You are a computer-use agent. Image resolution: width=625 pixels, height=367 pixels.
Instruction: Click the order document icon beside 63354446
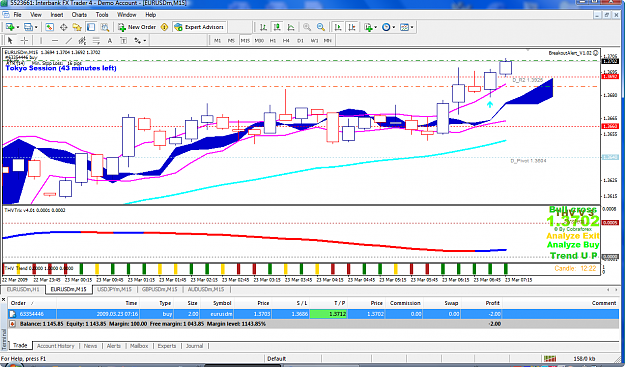(x=13, y=314)
